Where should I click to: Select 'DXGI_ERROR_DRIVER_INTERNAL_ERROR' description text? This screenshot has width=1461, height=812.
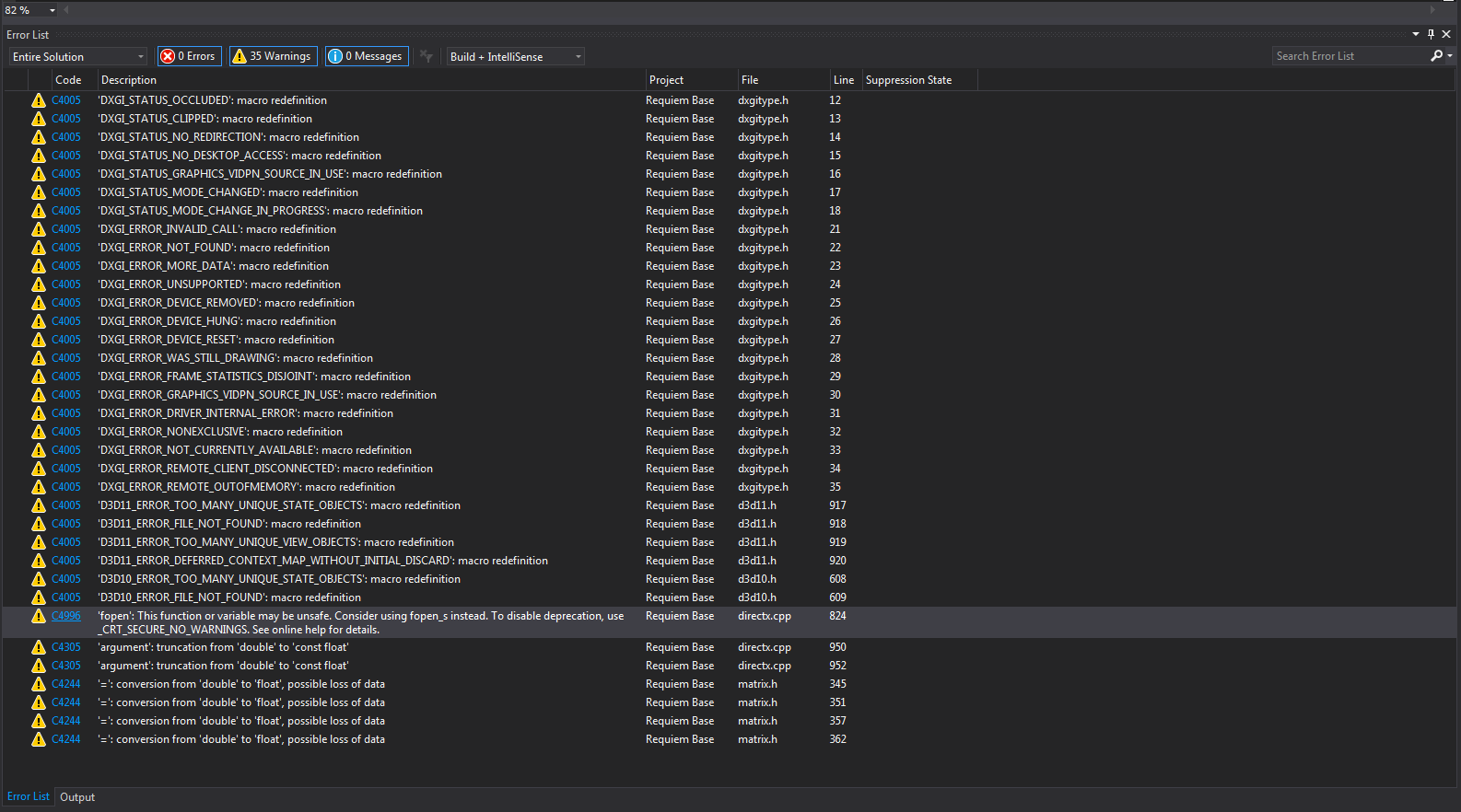[246, 413]
